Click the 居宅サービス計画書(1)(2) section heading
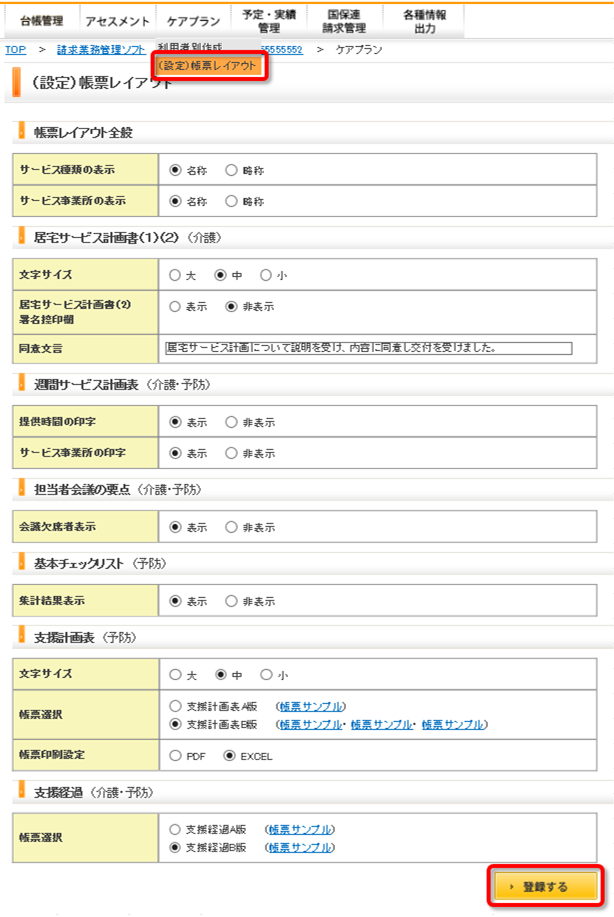The width and height of the screenshot is (614, 917). click(127, 237)
